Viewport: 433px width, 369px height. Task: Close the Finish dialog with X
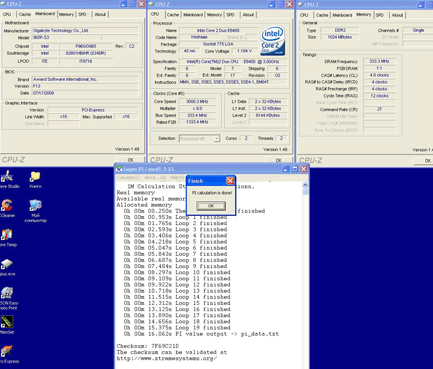(230, 181)
